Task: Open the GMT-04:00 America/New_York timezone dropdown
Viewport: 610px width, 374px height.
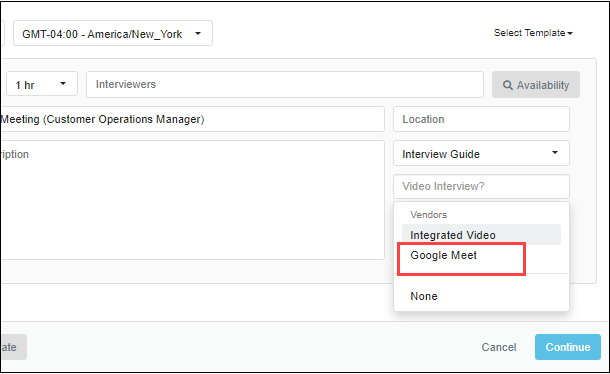Action: click(113, 33)
